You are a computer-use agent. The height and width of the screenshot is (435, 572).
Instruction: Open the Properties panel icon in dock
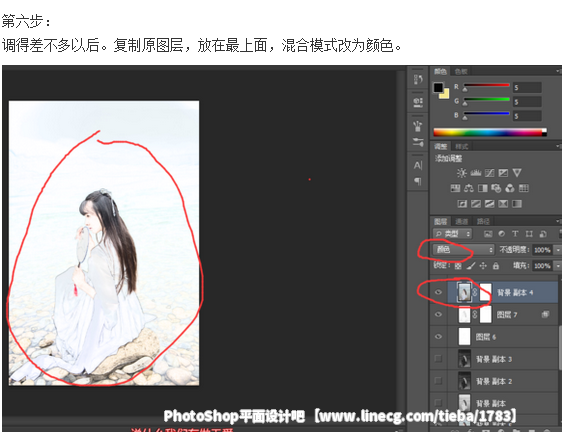(x=418, y=102)
